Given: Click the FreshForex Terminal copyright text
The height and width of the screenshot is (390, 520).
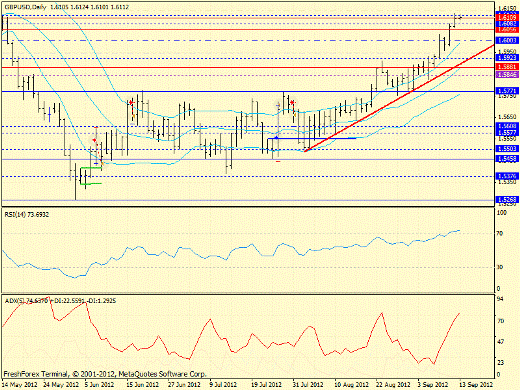Looking at the screenshot, I should [105, 374].
